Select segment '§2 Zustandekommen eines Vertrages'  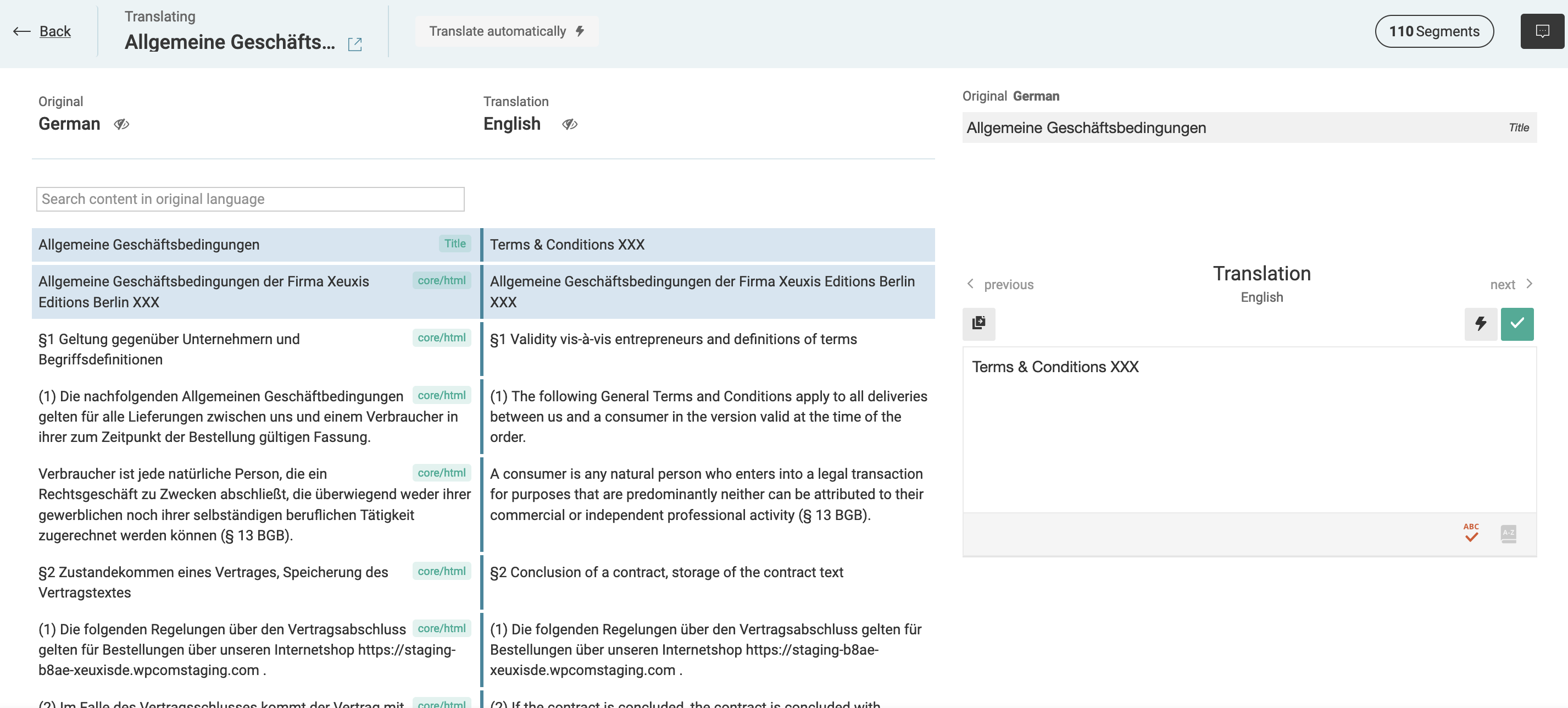(x=254, y=582)
